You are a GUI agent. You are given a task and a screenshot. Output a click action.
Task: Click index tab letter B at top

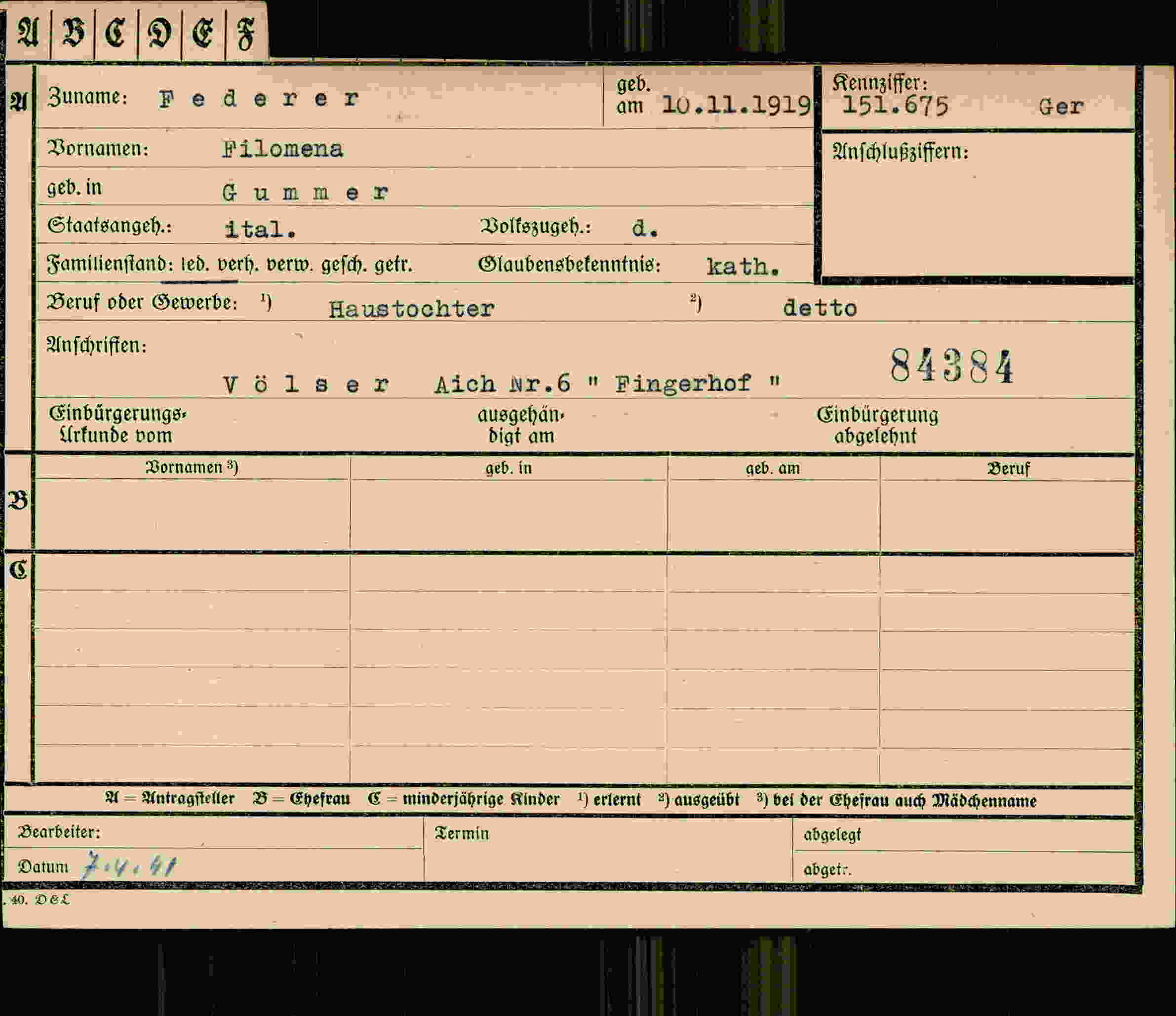coord(73,32)
